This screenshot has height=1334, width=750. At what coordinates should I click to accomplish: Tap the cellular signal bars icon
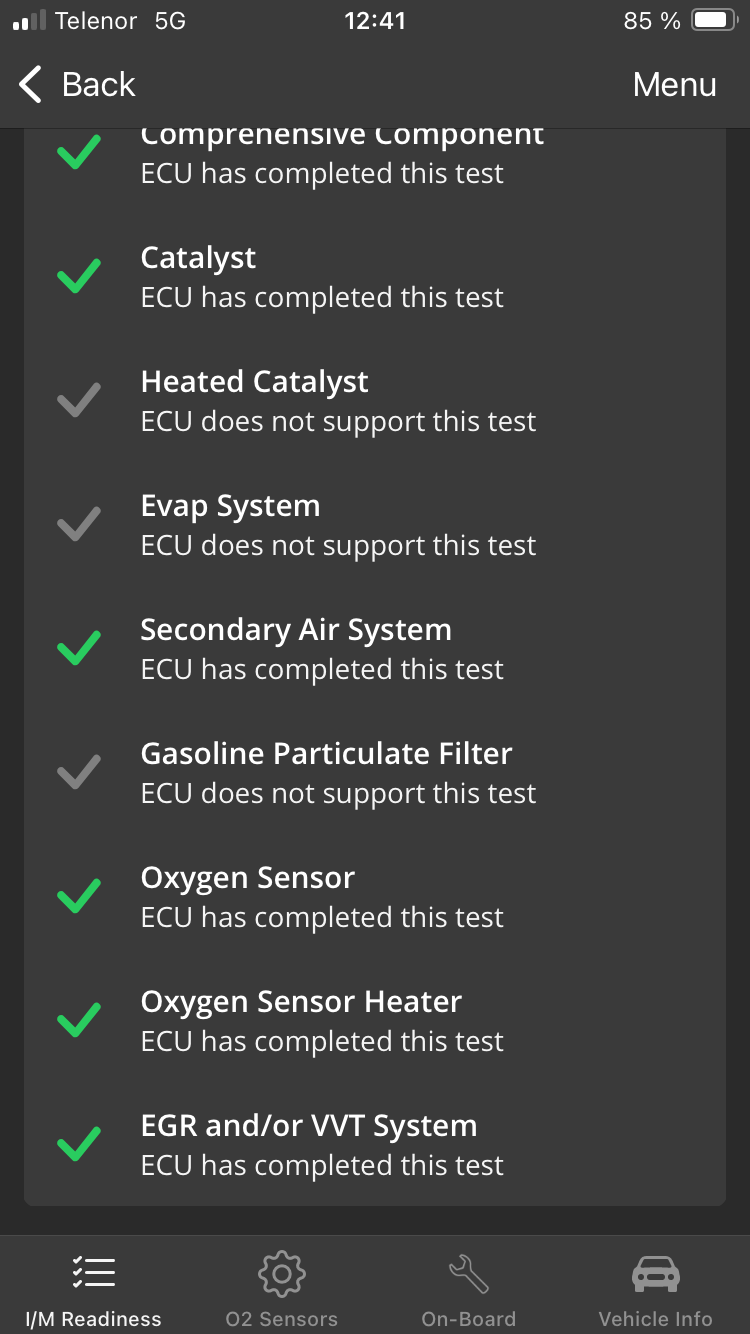pos(28,21)
